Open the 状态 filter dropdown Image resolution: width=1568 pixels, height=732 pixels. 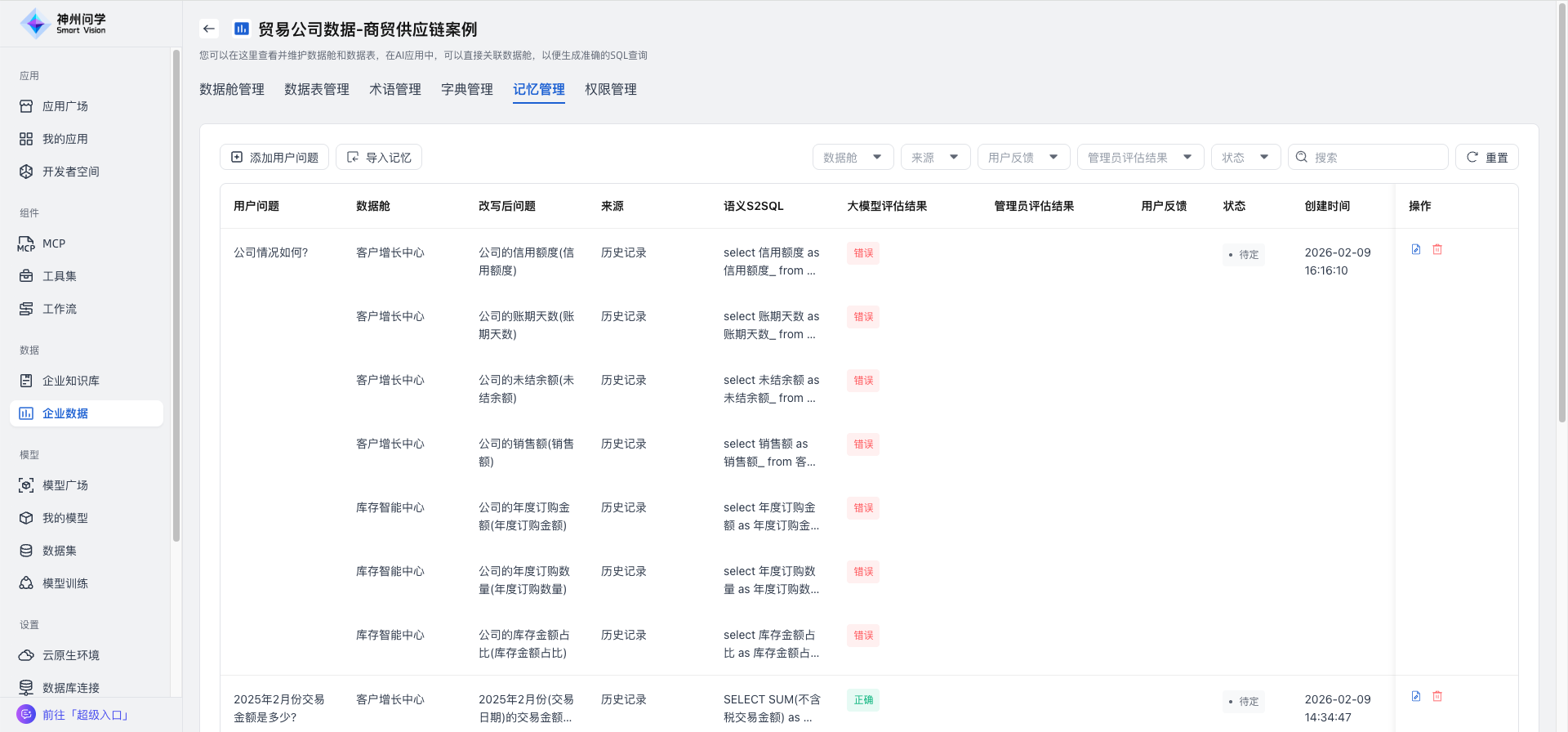pos(1245,157)
